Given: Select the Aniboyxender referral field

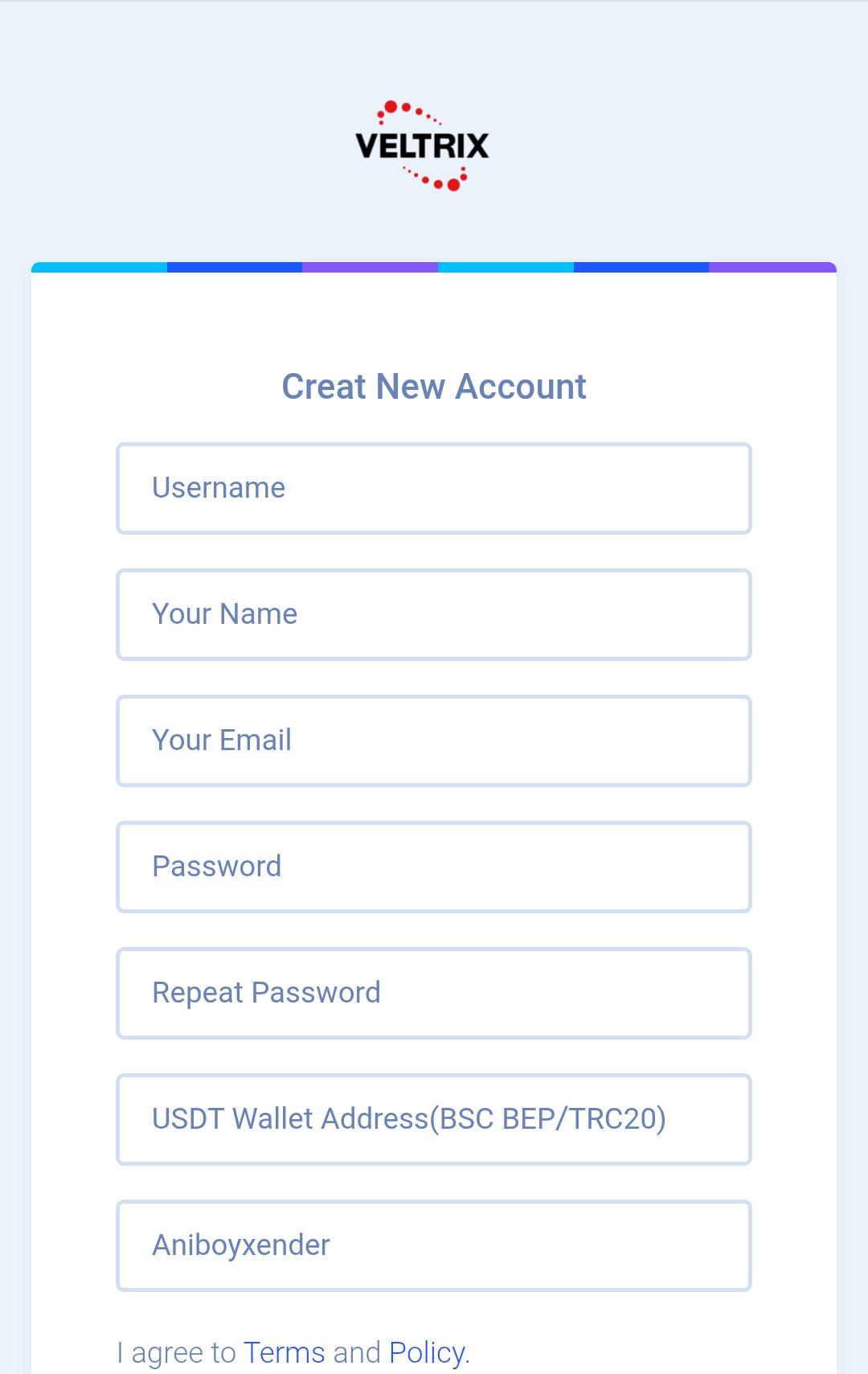Looking at the screenshot, I should click(434, 1245).
